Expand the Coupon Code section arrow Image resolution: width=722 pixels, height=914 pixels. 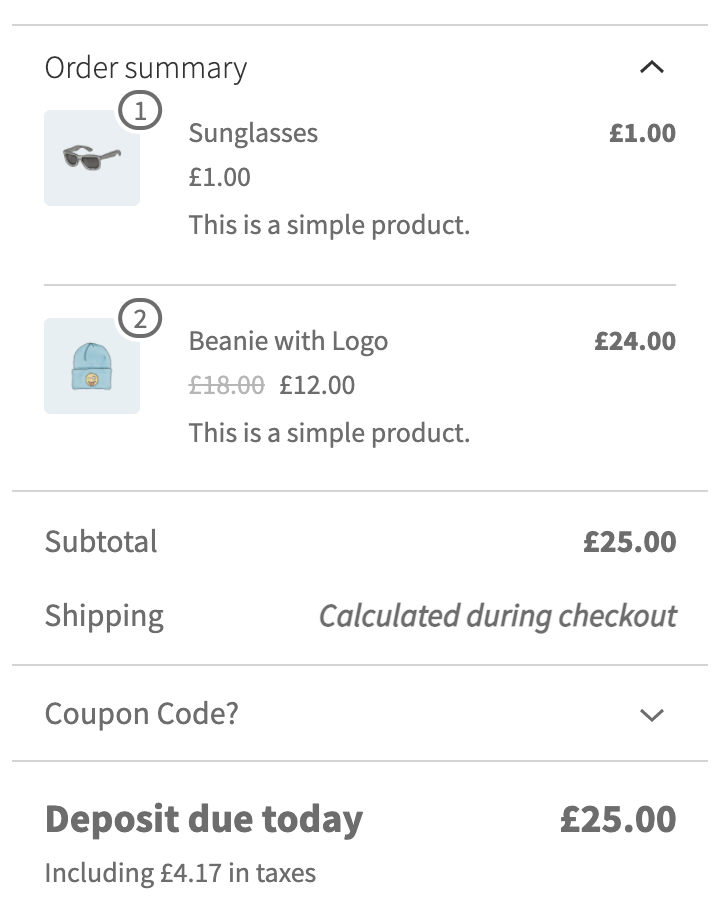click(651, 714)
